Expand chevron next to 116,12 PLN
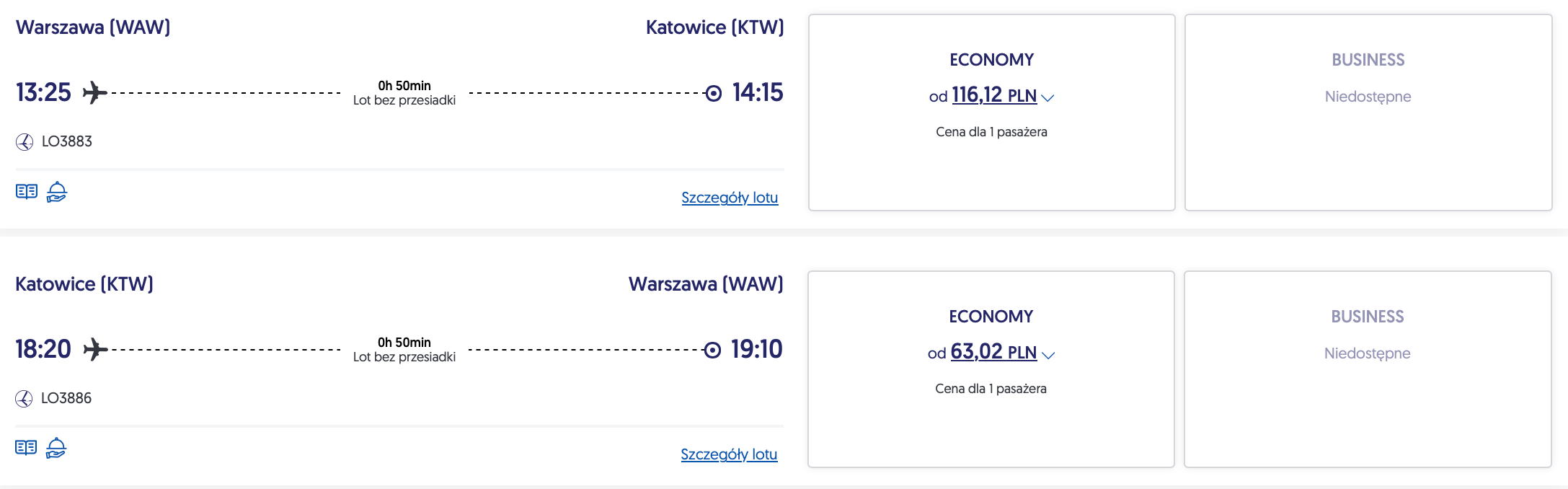Image resolution: width=1568 pixels, height=489 pixels. point(1048,98)
